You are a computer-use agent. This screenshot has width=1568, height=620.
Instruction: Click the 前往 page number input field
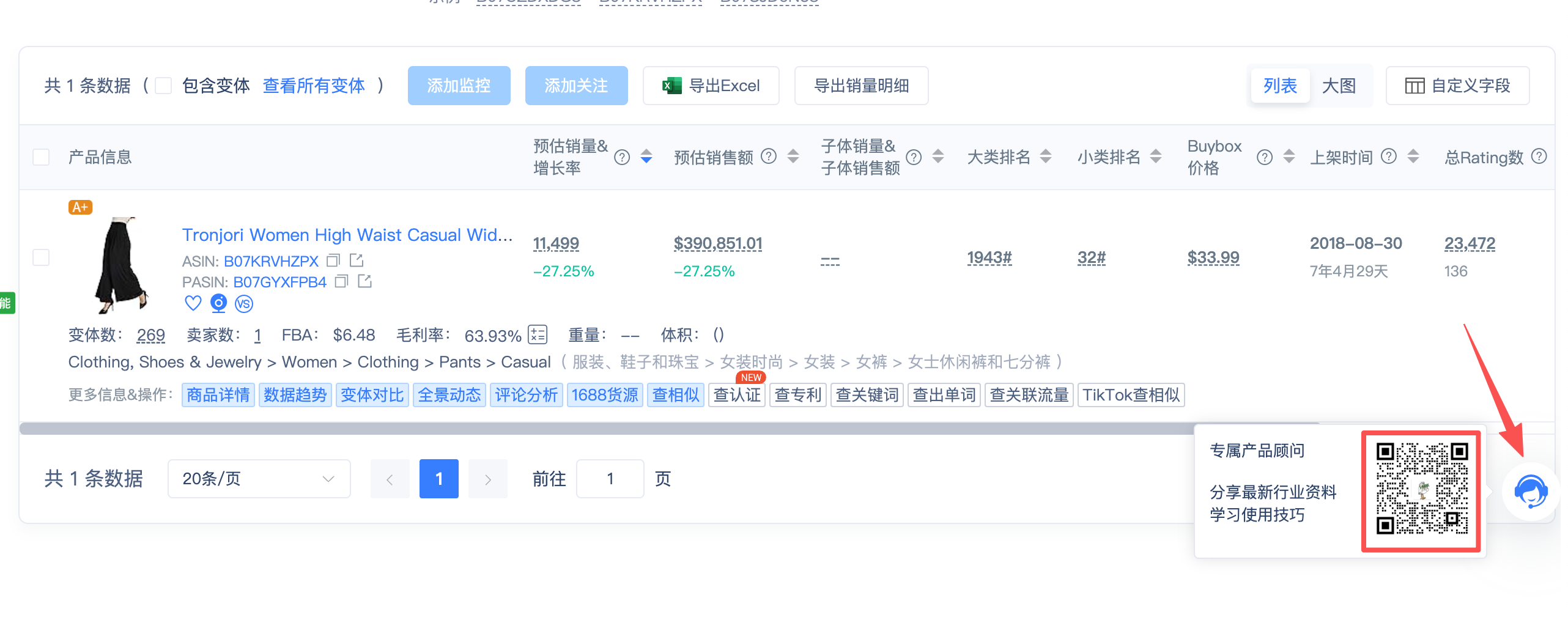[x=610, y=479]
